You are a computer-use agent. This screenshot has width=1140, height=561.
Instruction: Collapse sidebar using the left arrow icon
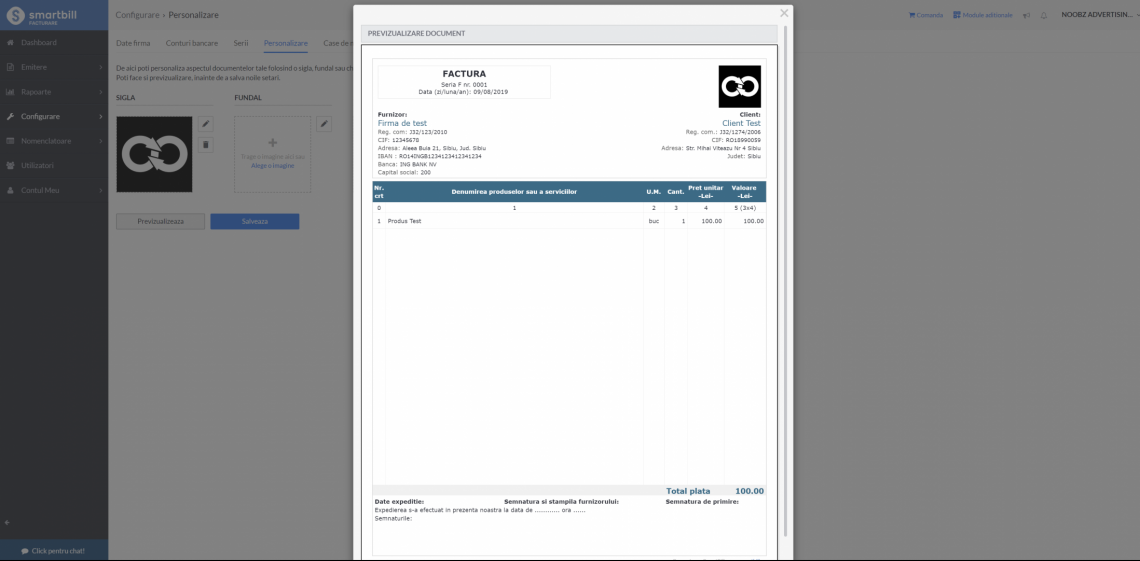coord(7,522)
